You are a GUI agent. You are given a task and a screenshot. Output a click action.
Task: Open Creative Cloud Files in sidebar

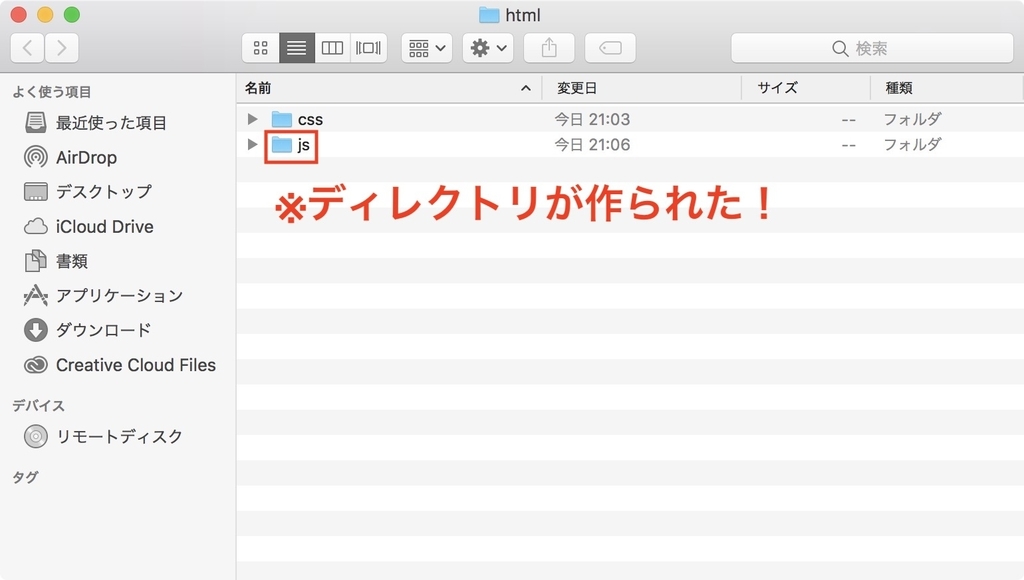136,364
